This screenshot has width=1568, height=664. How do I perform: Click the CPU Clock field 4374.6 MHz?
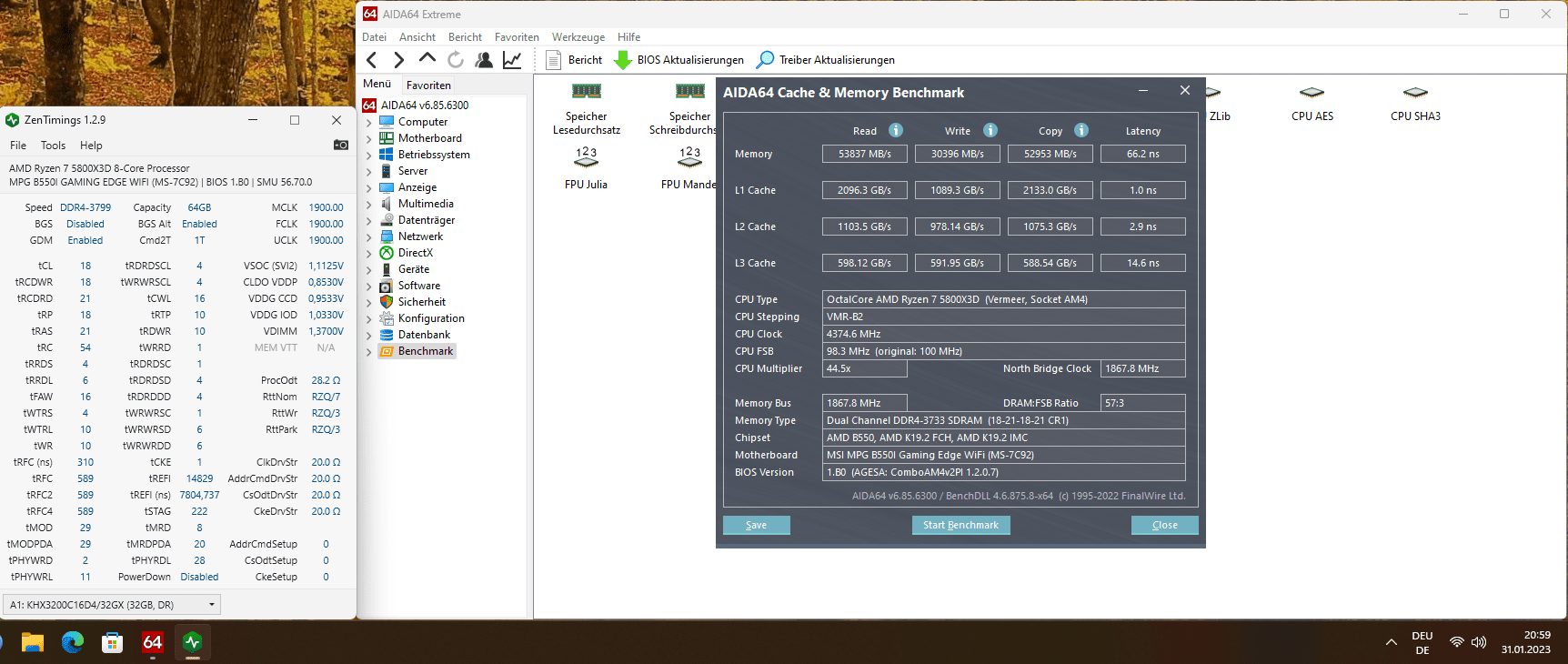coord(1004,334)
